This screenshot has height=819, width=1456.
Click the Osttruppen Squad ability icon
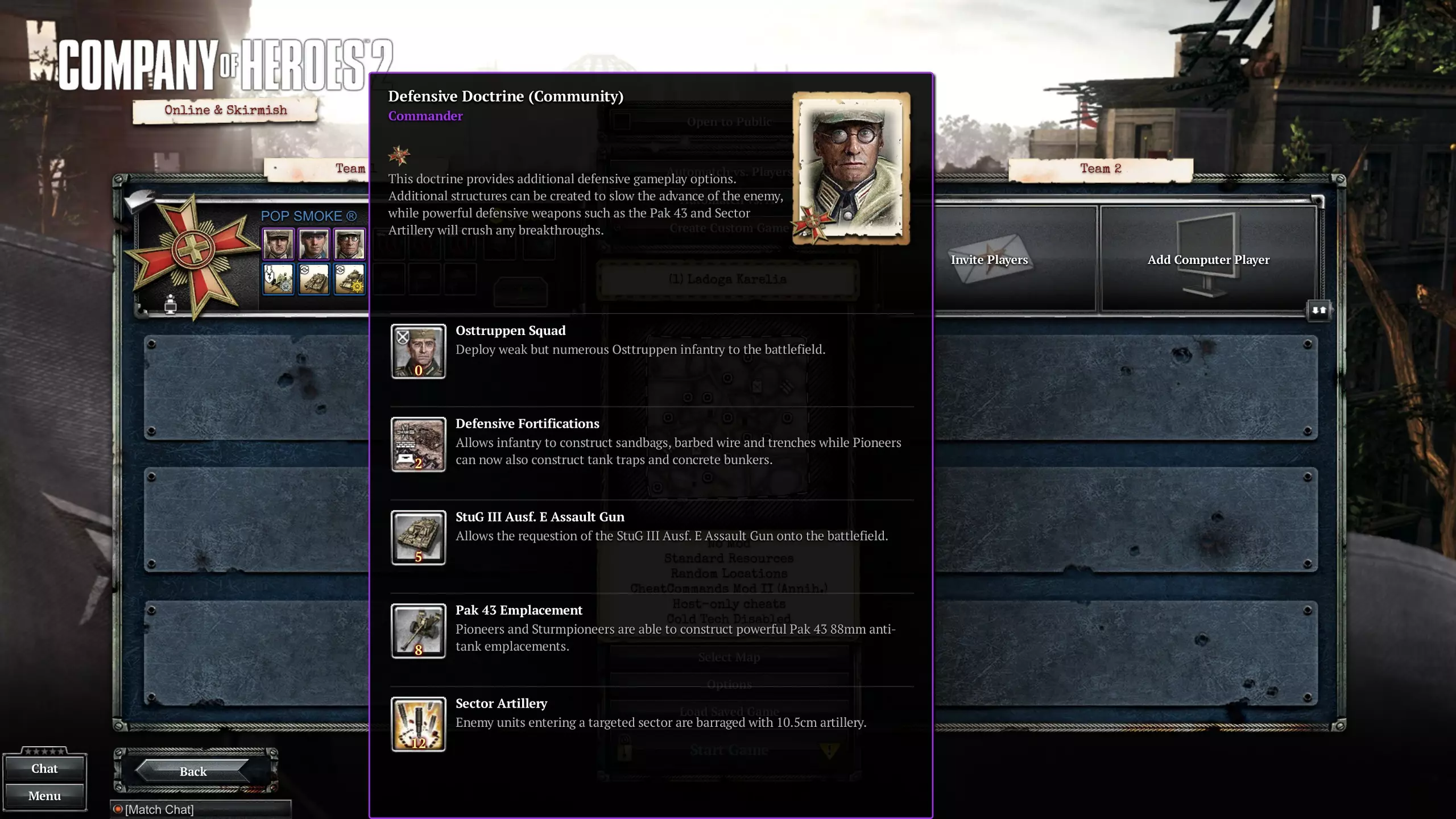(418, 351)
